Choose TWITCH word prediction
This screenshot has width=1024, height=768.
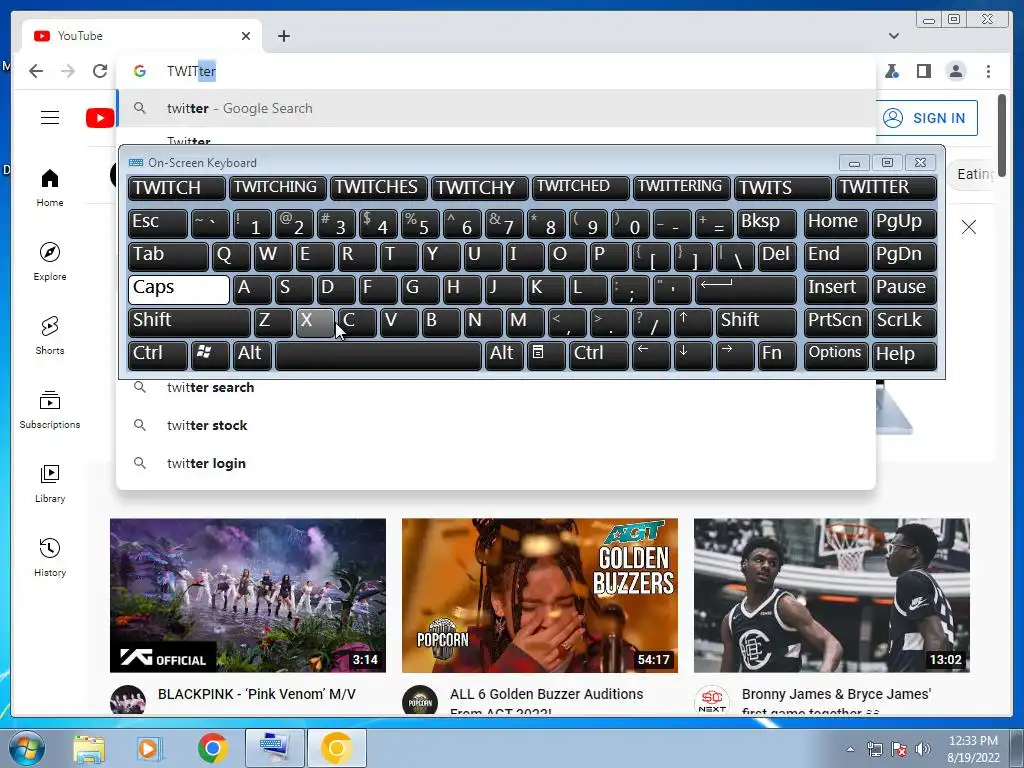[177, 188]
